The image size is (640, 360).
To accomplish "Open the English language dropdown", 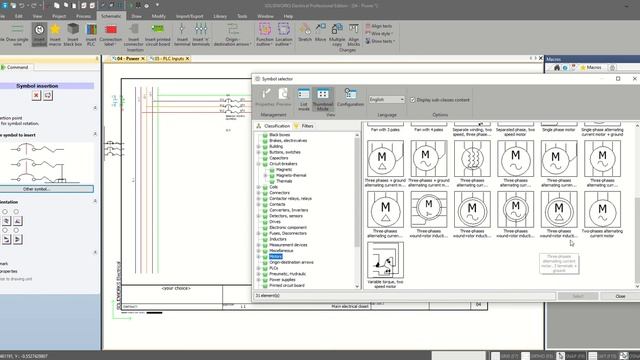I will pyautogui.click(x=387, y=100).
